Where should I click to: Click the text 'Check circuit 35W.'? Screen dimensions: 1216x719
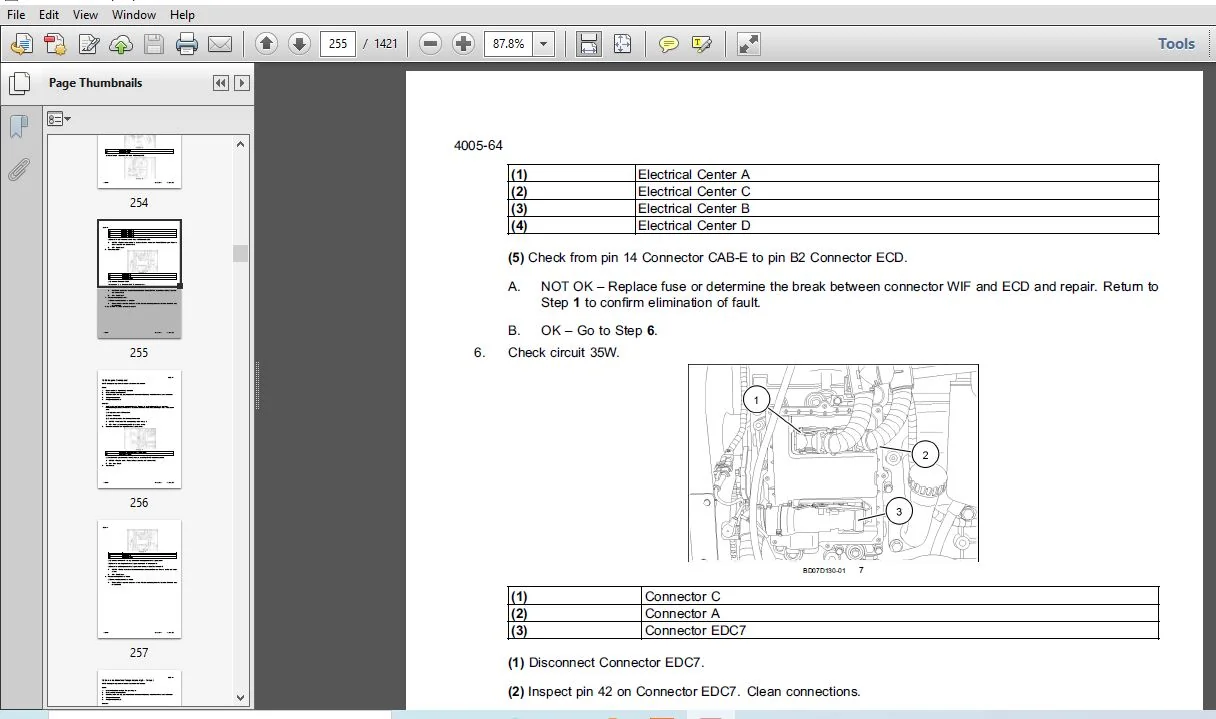563,352
